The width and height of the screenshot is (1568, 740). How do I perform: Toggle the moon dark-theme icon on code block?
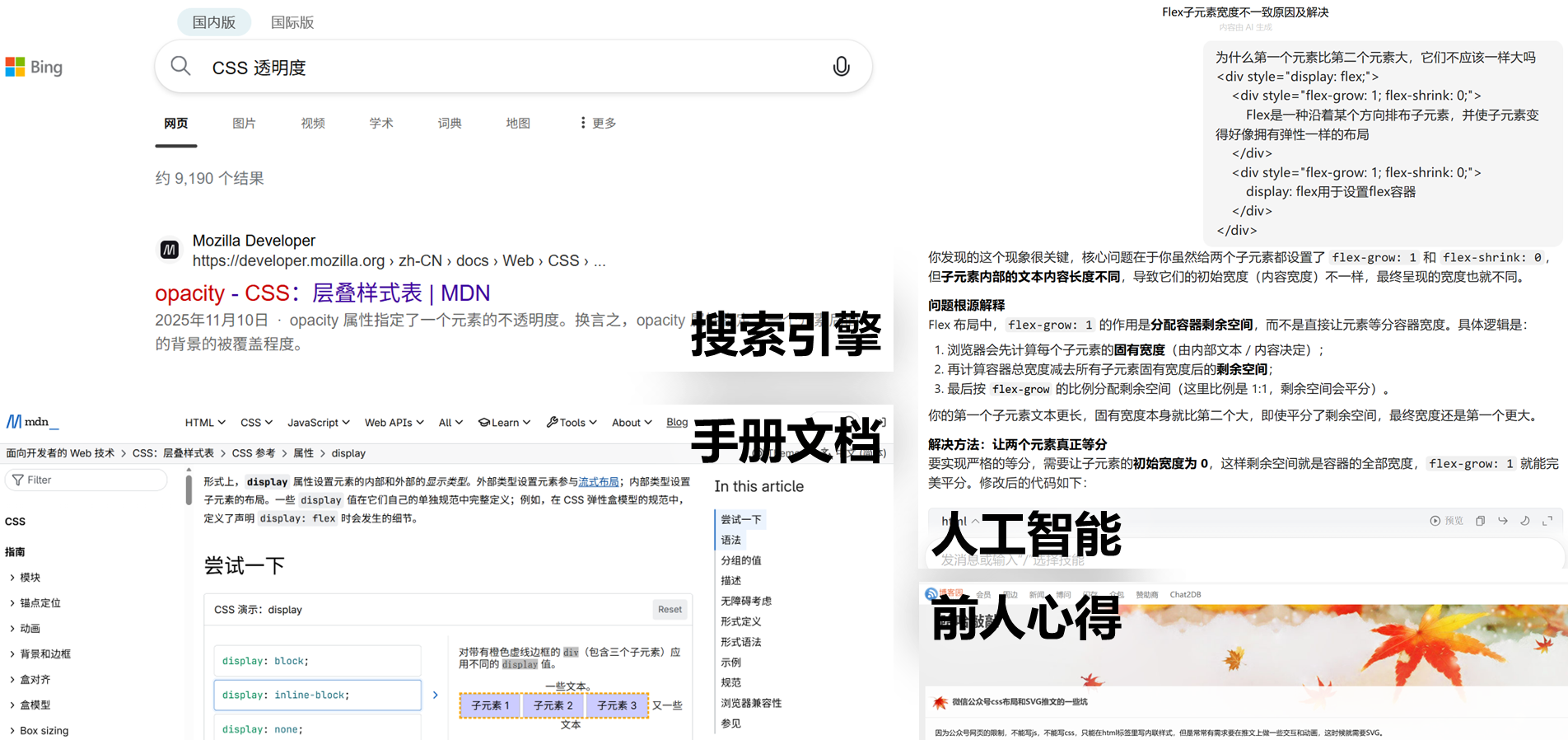coord(1524,521)
